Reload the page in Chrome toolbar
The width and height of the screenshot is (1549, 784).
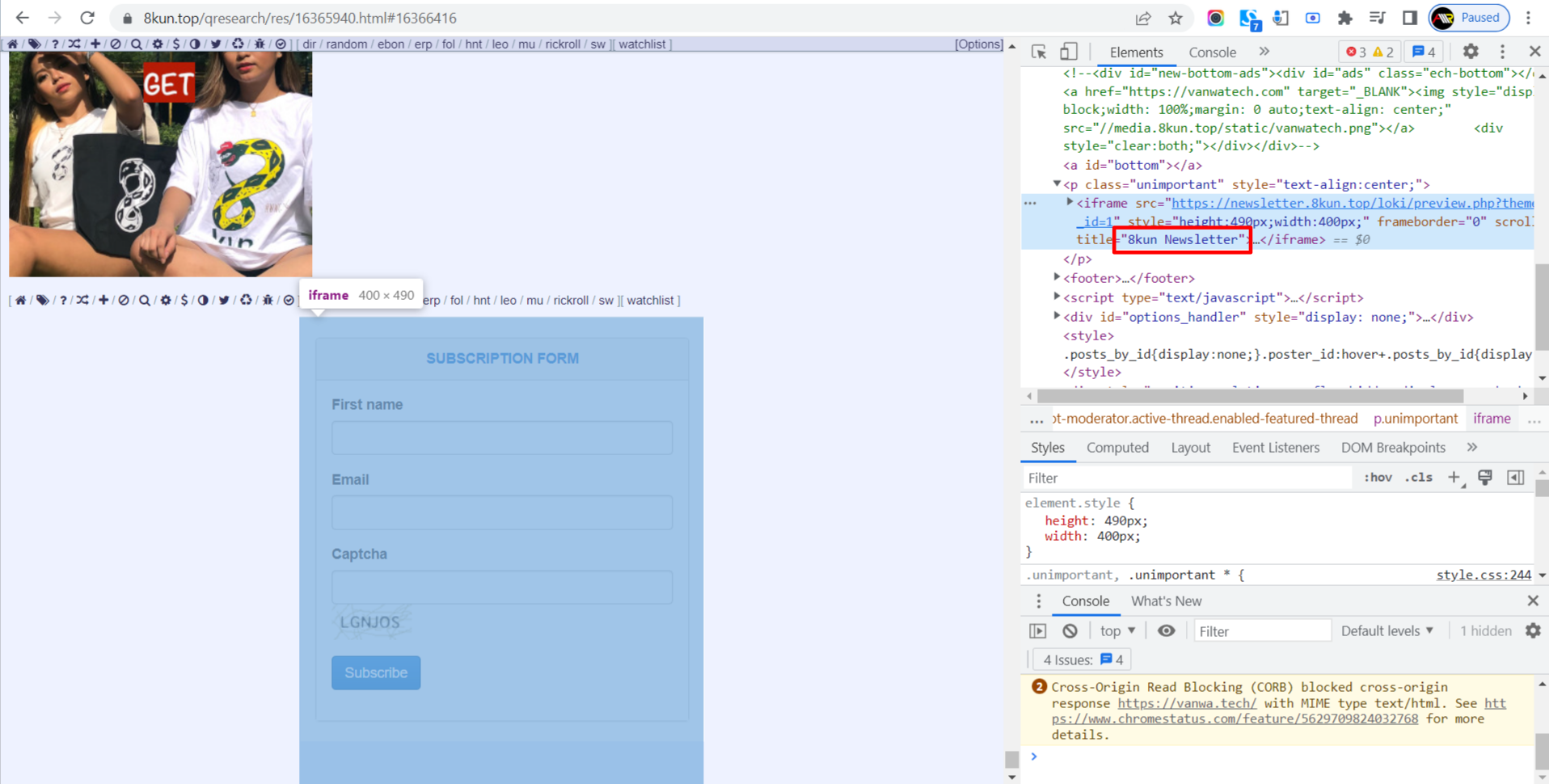point(87,18)
